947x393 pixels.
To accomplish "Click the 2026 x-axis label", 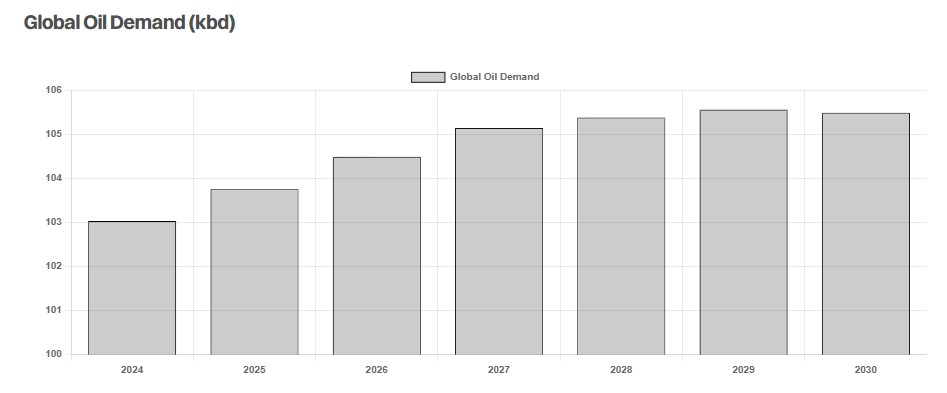I will click(x=377, y=370).
